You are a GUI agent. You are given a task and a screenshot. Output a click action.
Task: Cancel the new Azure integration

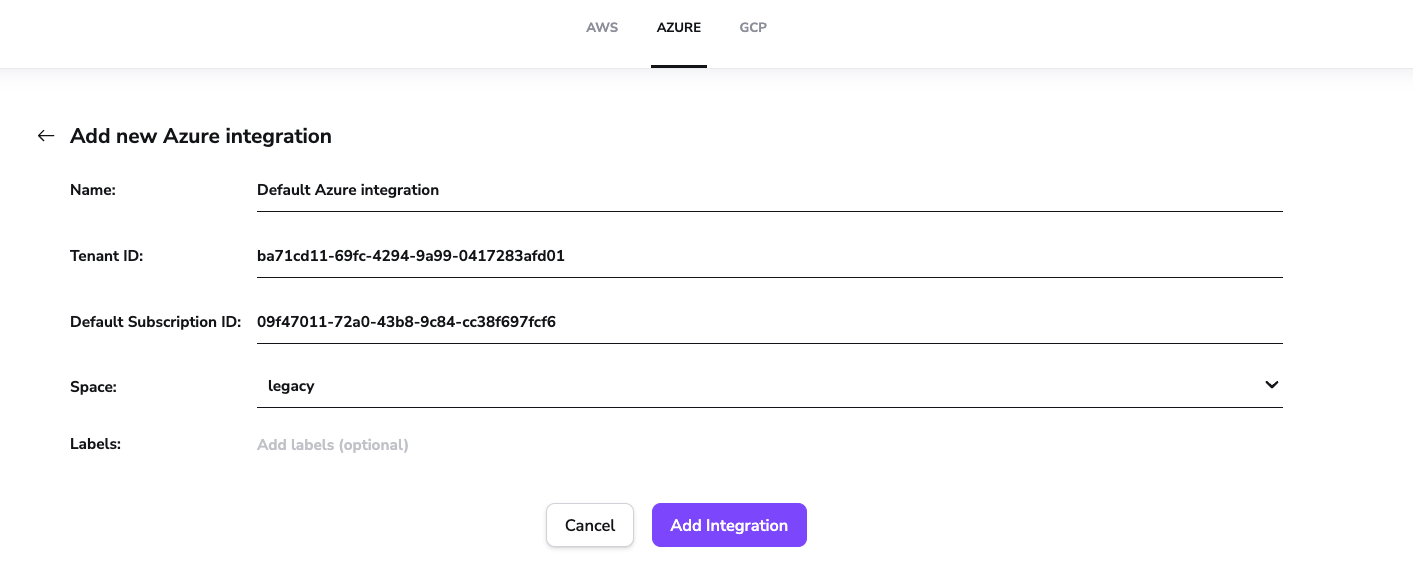(590, 525)
